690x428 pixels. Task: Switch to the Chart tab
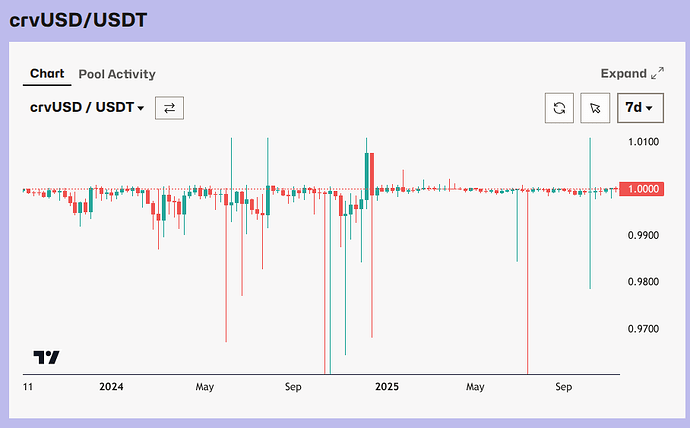[x=47, y=73]
